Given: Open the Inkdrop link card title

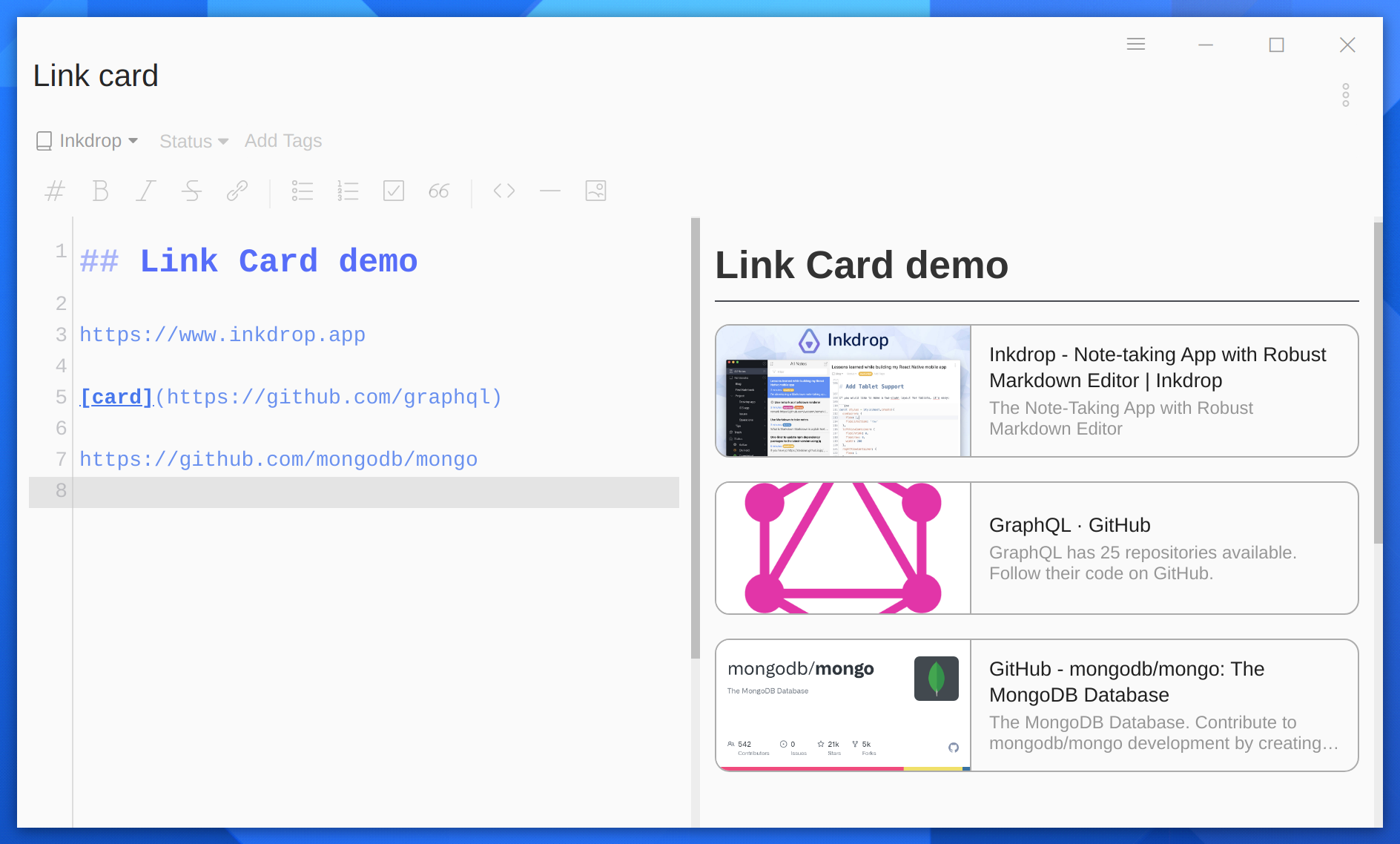Looking at the screenshot, I should [1158, 367].
